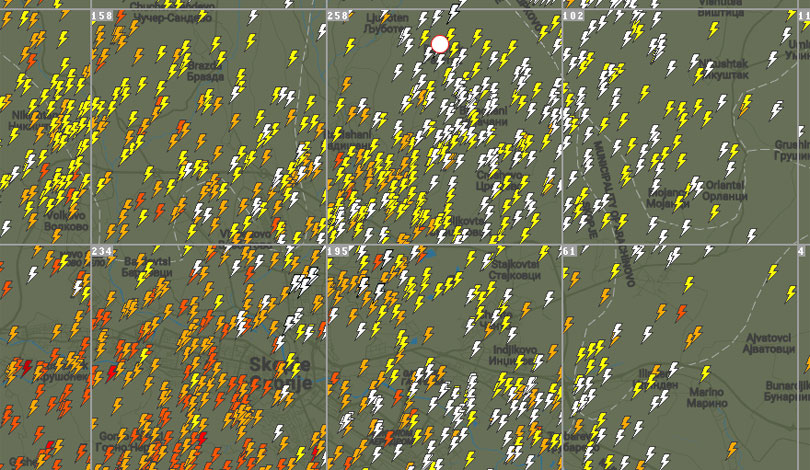
Task: Select the grid cell count label 102
Action: click(573, 16)
